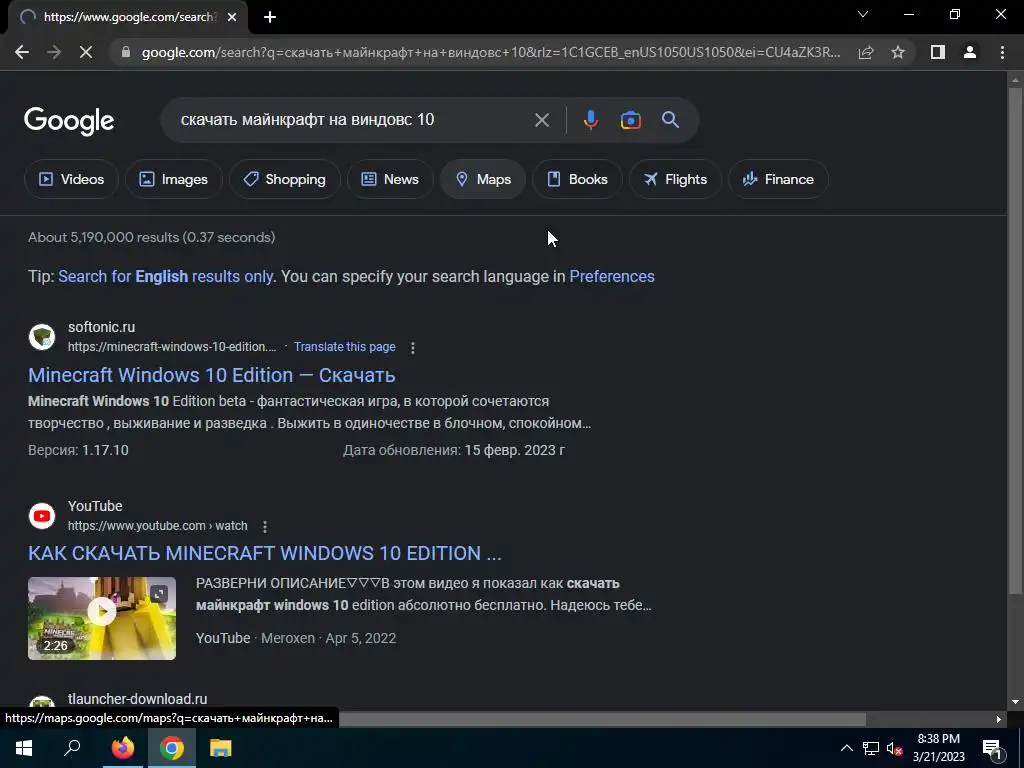Stop loading the page with X button
1024x768 pixels.
86,52
